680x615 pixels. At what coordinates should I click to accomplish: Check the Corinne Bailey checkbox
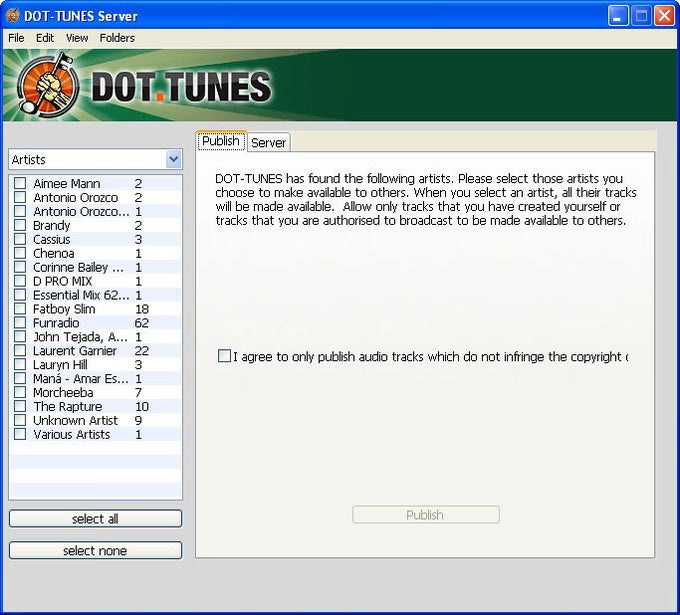pos(20,267)
